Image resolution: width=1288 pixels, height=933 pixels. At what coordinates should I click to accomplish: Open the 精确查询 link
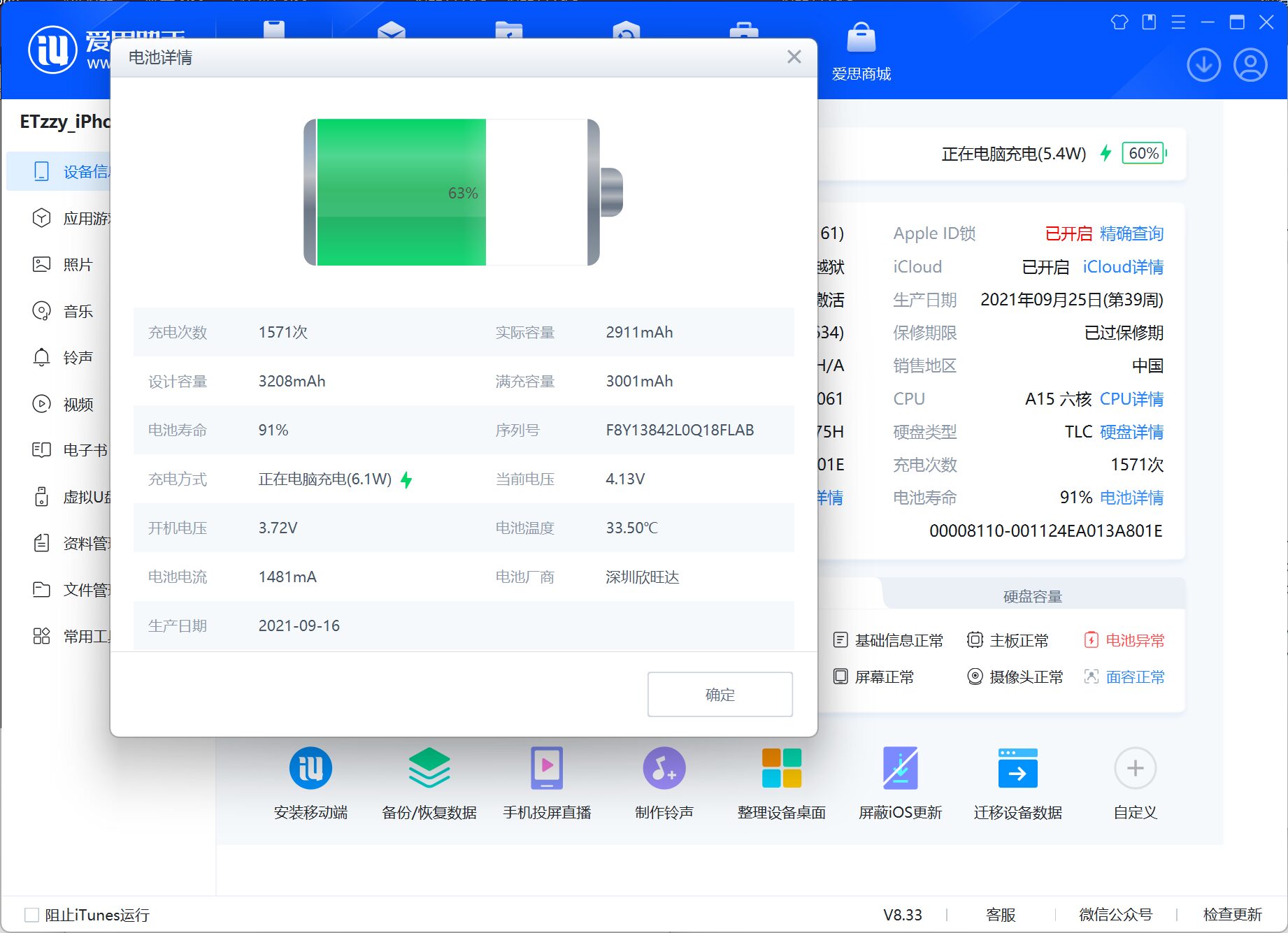point(1131,233)
